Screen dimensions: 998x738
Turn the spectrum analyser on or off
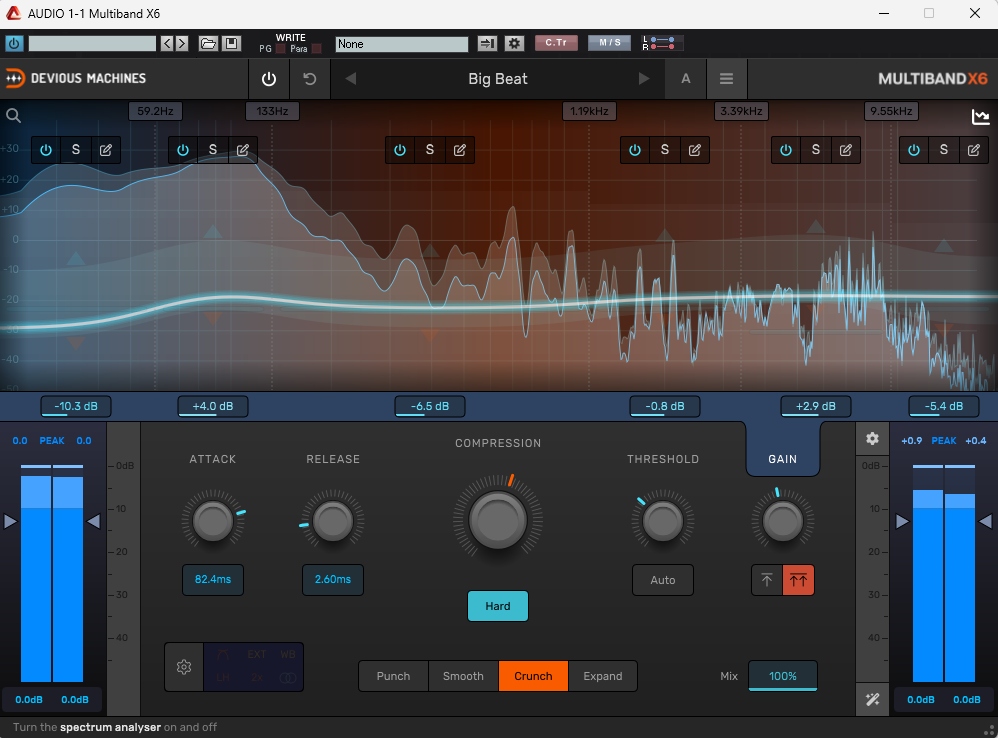(x=980, y=116)
